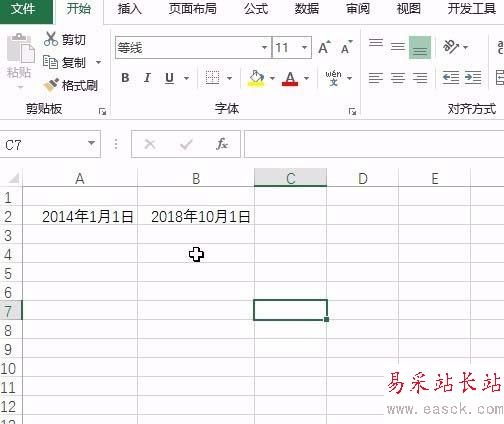The height and width of the screenshot is (424, 504).
Task: Click the Paste clipboard icon
Action: [20, 48]
